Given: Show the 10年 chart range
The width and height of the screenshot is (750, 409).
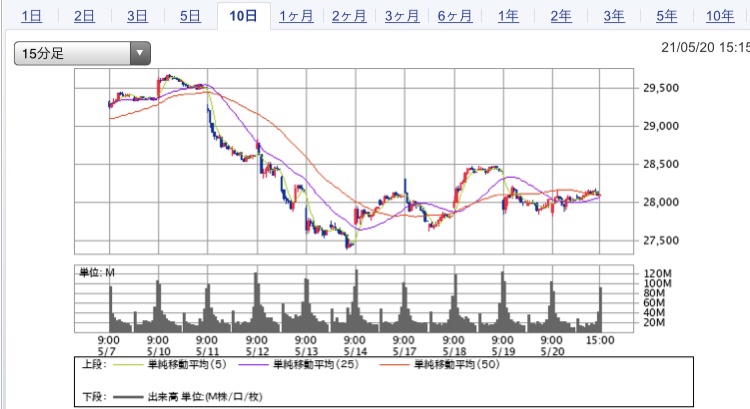Looking at the screenshot, I should click(720, 16).
